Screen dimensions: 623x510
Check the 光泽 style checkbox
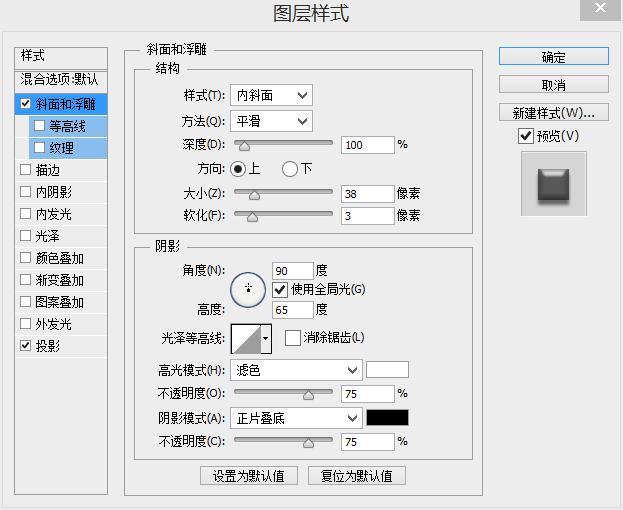click(25, 236)
